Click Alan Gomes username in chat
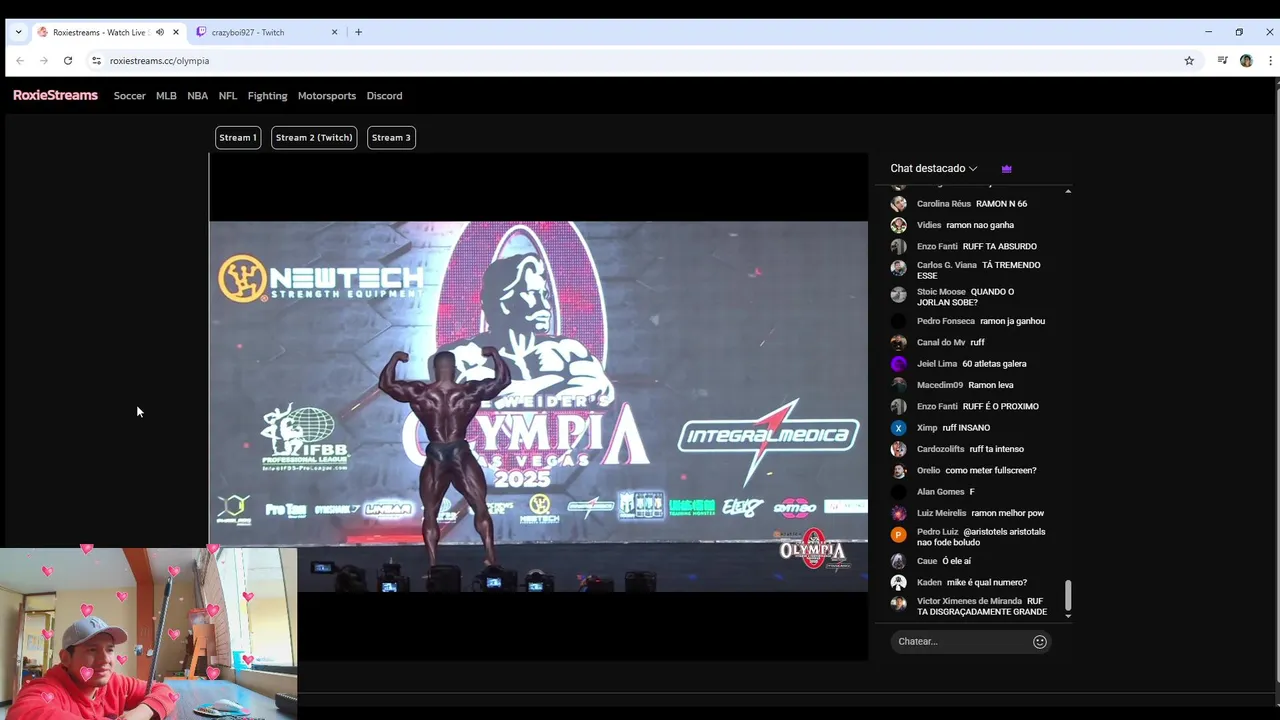The image size is (1280, 720). pyautogui.click(x=941, y=492)
